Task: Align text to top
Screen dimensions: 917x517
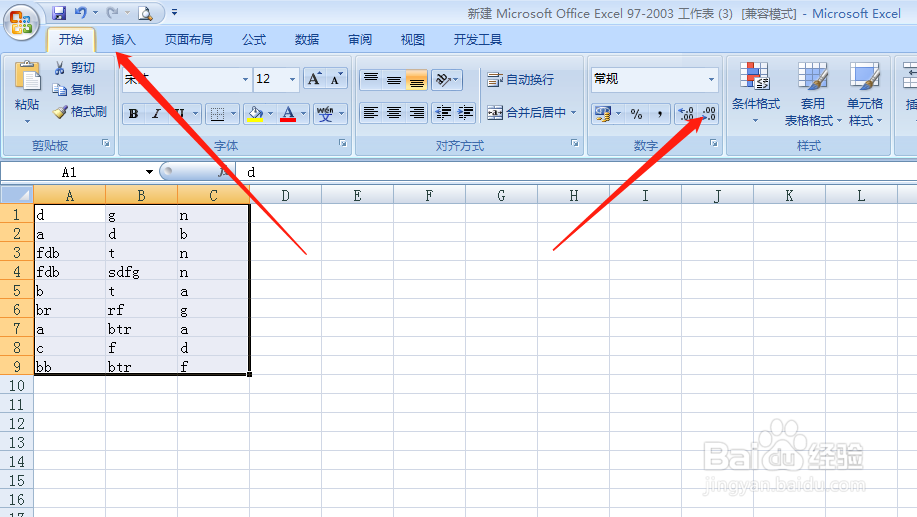Action: click(x=371, y=79)
